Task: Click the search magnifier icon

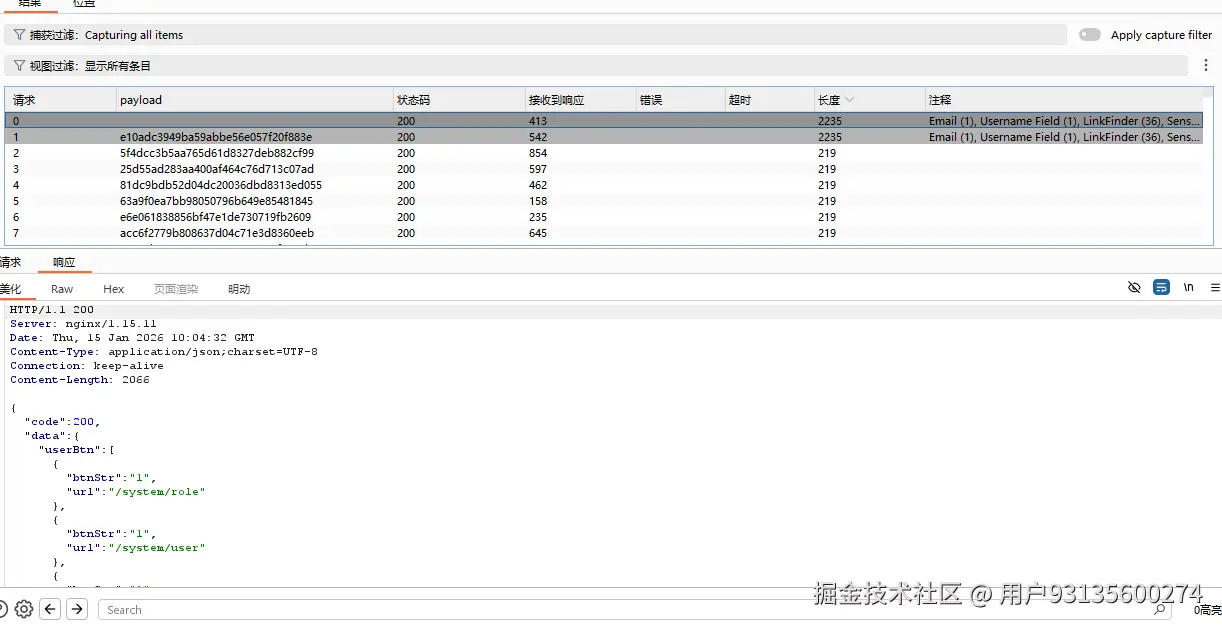Action: click(x=1159, y=609)
